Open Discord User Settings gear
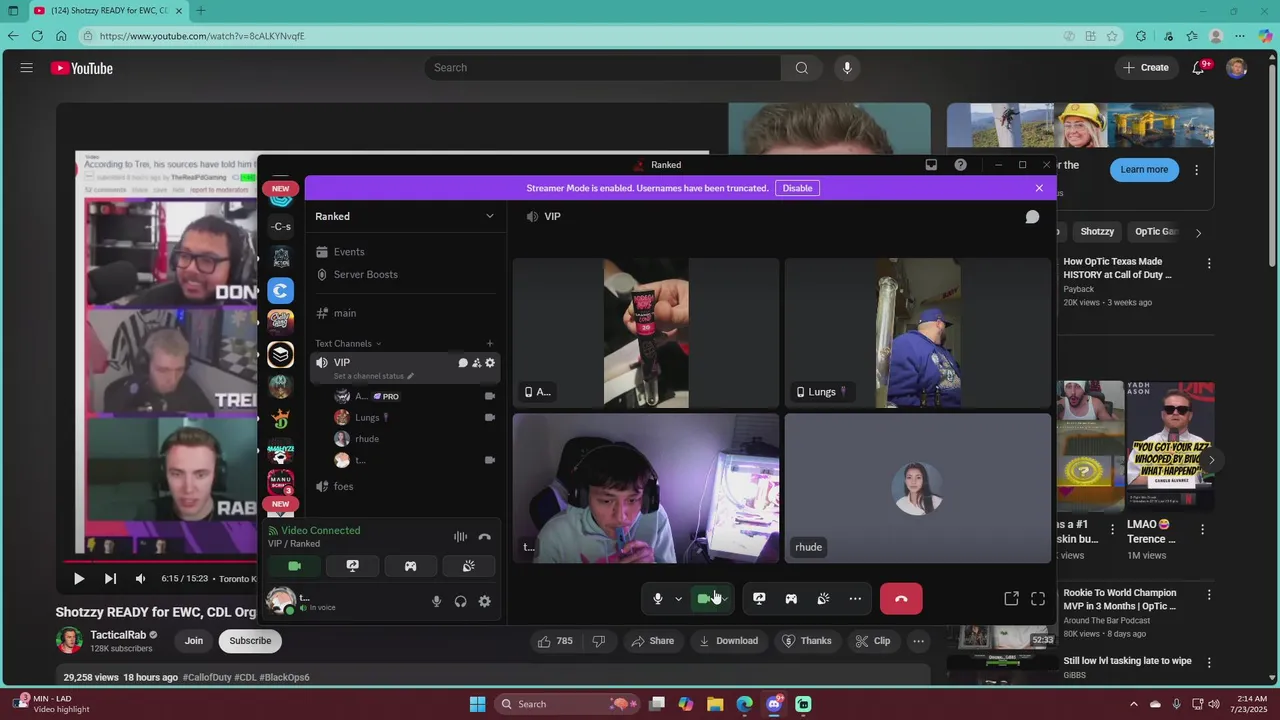The image size is (1280, 720). (x=484, y=601)
